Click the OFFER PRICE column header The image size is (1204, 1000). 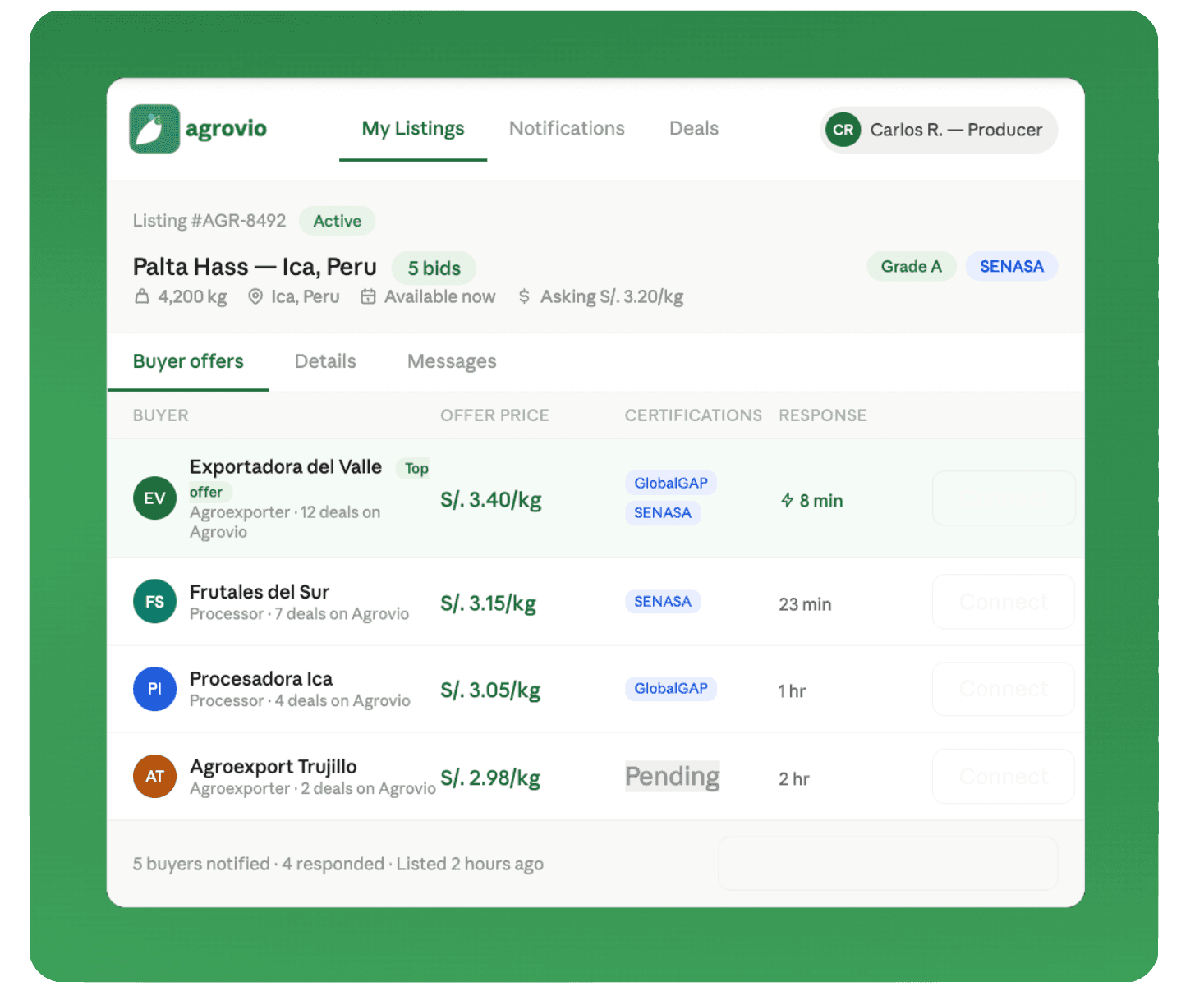coord(494,415)
